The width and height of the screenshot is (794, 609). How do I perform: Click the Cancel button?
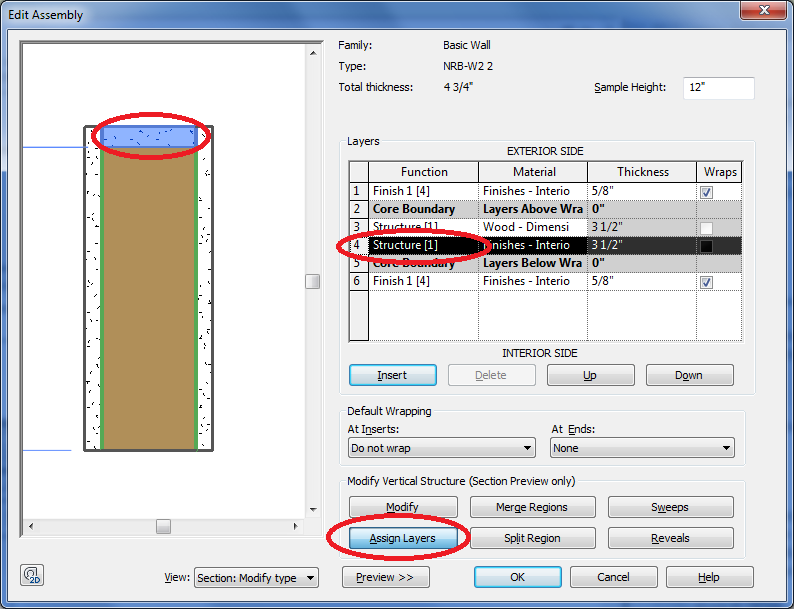click(614, 577)
